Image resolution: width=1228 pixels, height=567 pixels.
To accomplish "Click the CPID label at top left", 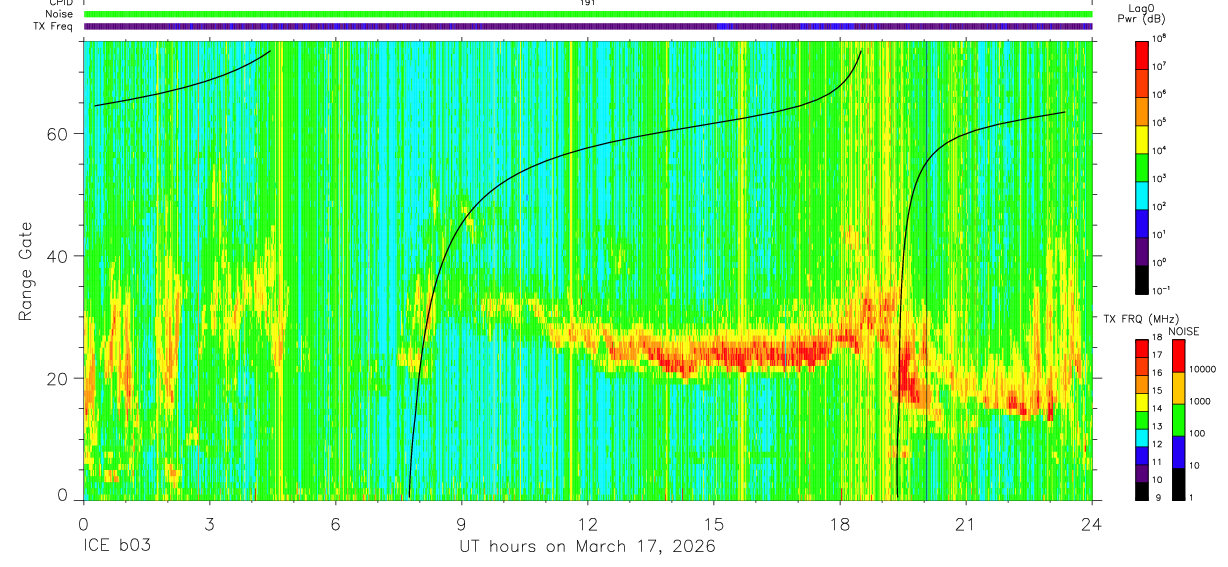I will pos(59,3).
